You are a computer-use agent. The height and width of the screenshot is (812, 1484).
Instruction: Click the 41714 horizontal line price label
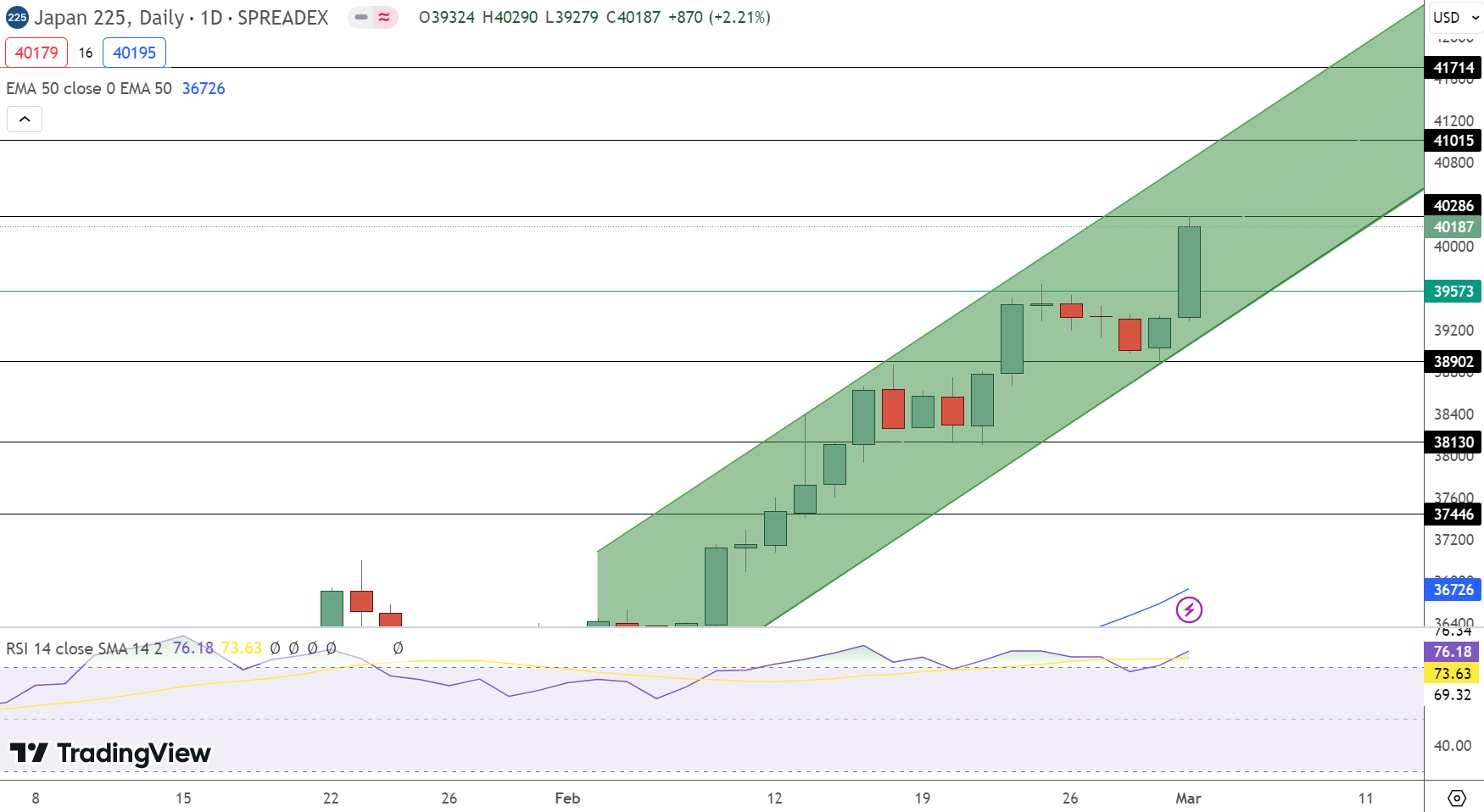point(1453,68)
